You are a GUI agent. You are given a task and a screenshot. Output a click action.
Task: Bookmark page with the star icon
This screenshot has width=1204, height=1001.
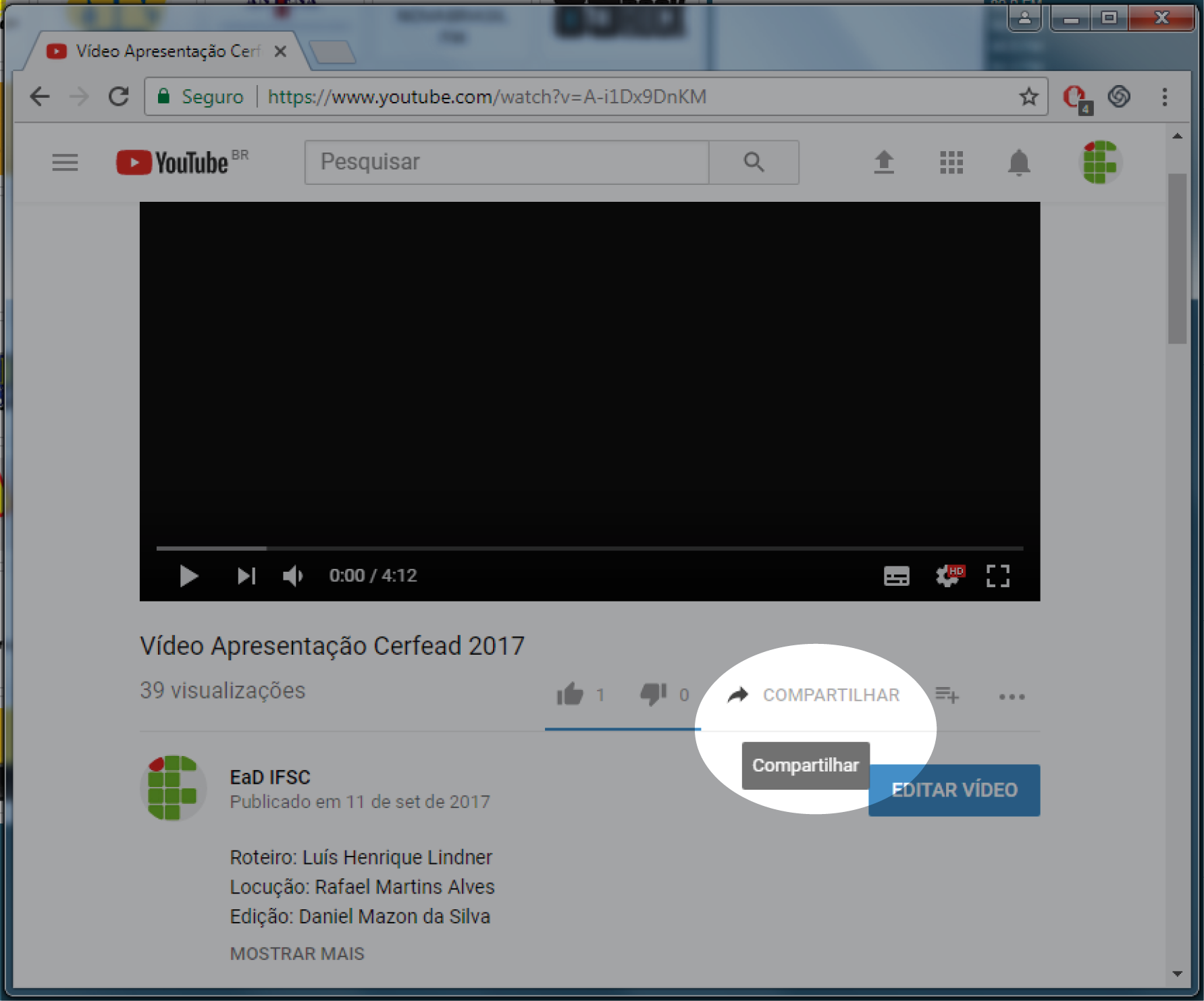tap(1028, 97)
